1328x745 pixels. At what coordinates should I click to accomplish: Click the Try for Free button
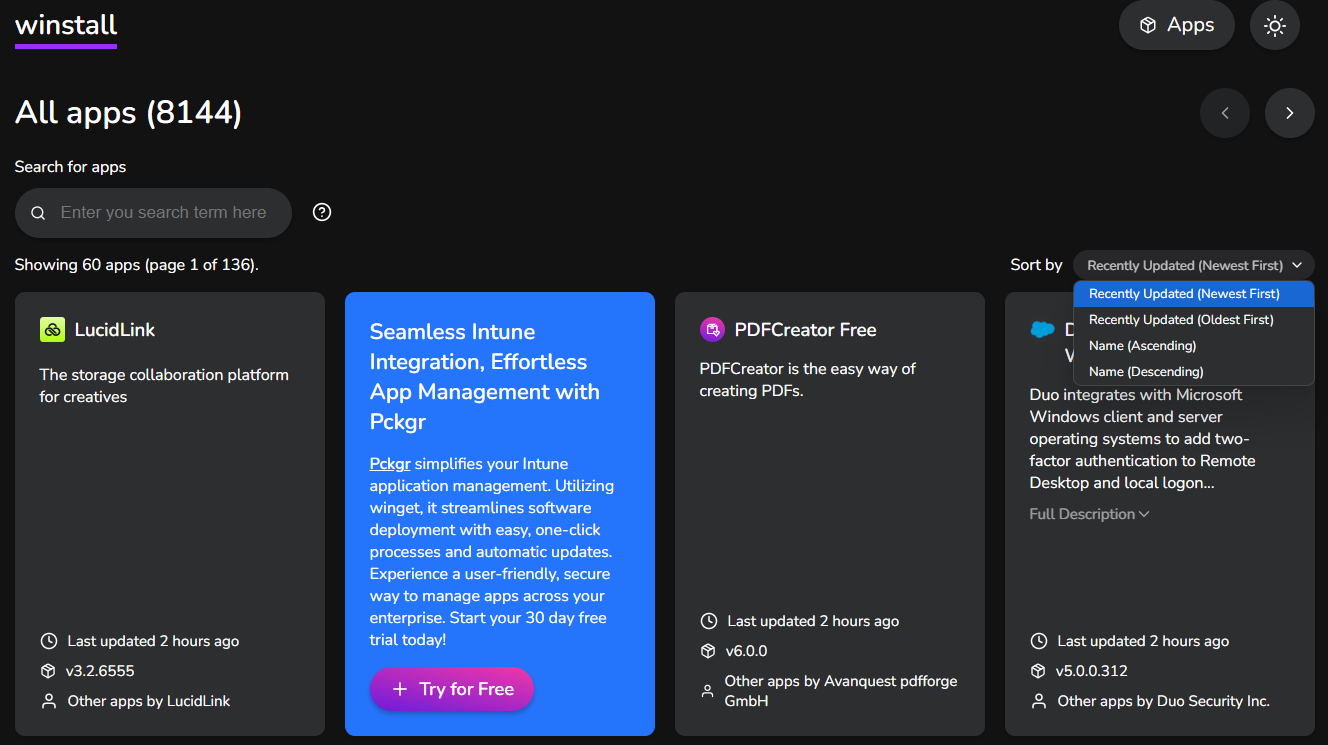click(x=452, y=689)
